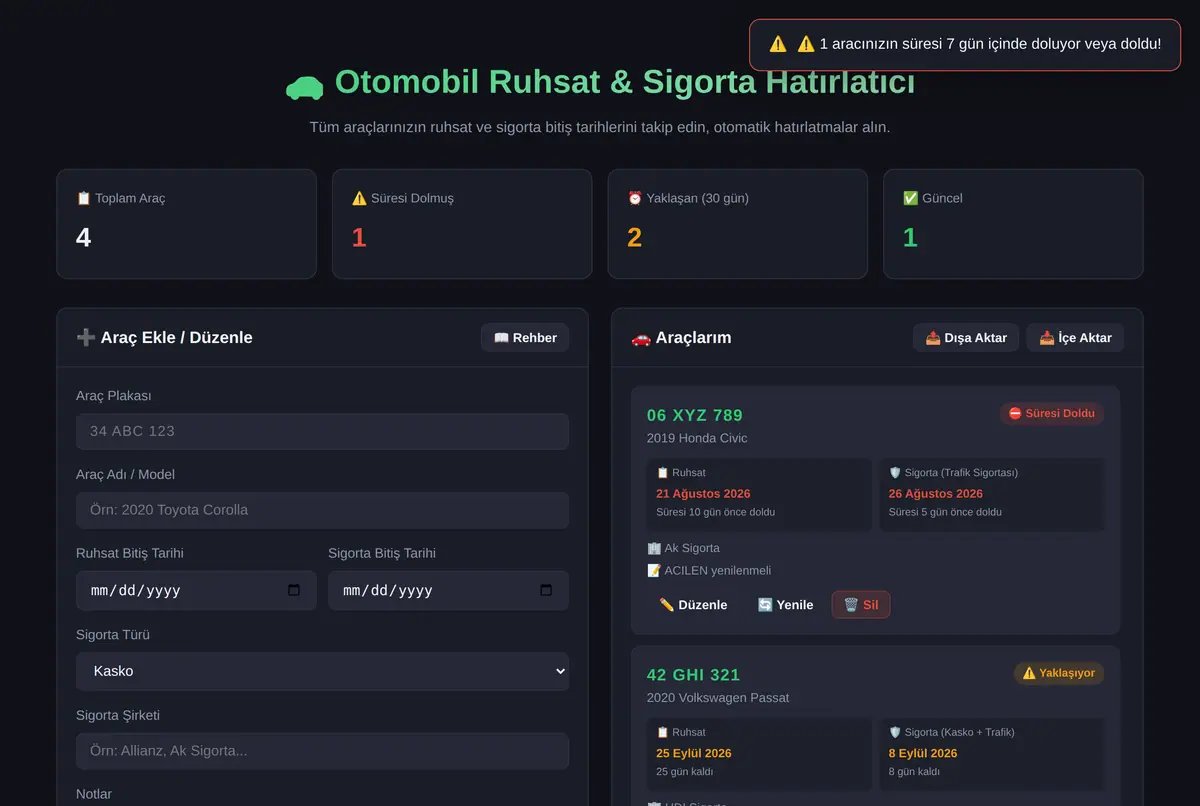Click the 42 GHI 321 plate text
Screen dimensions: 1200x806
click(x=694, y=675)
